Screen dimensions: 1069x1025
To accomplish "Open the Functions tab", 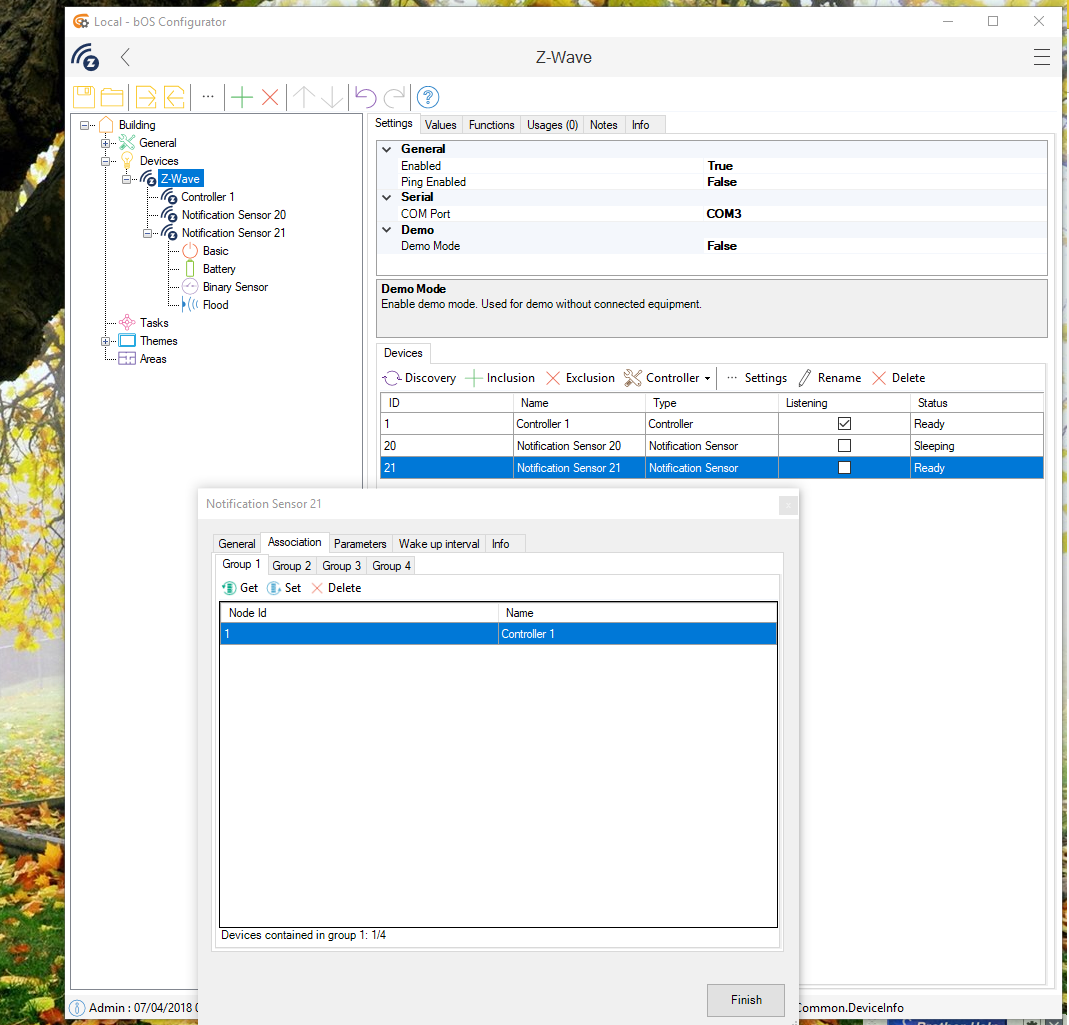I will 491,125.
